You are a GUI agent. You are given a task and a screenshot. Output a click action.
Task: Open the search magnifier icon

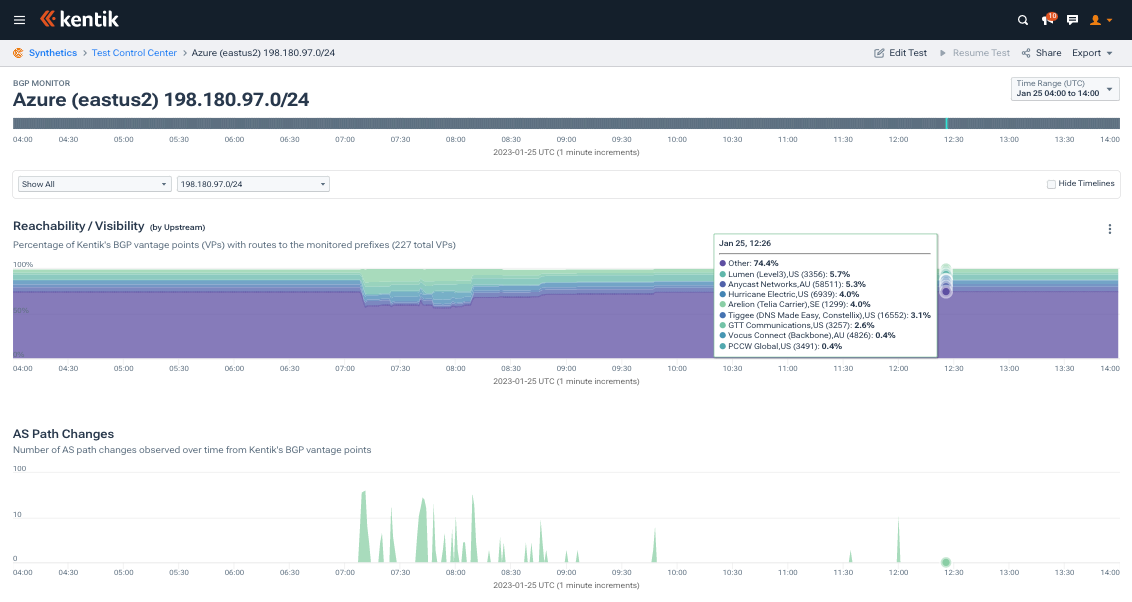[1023, 20]
